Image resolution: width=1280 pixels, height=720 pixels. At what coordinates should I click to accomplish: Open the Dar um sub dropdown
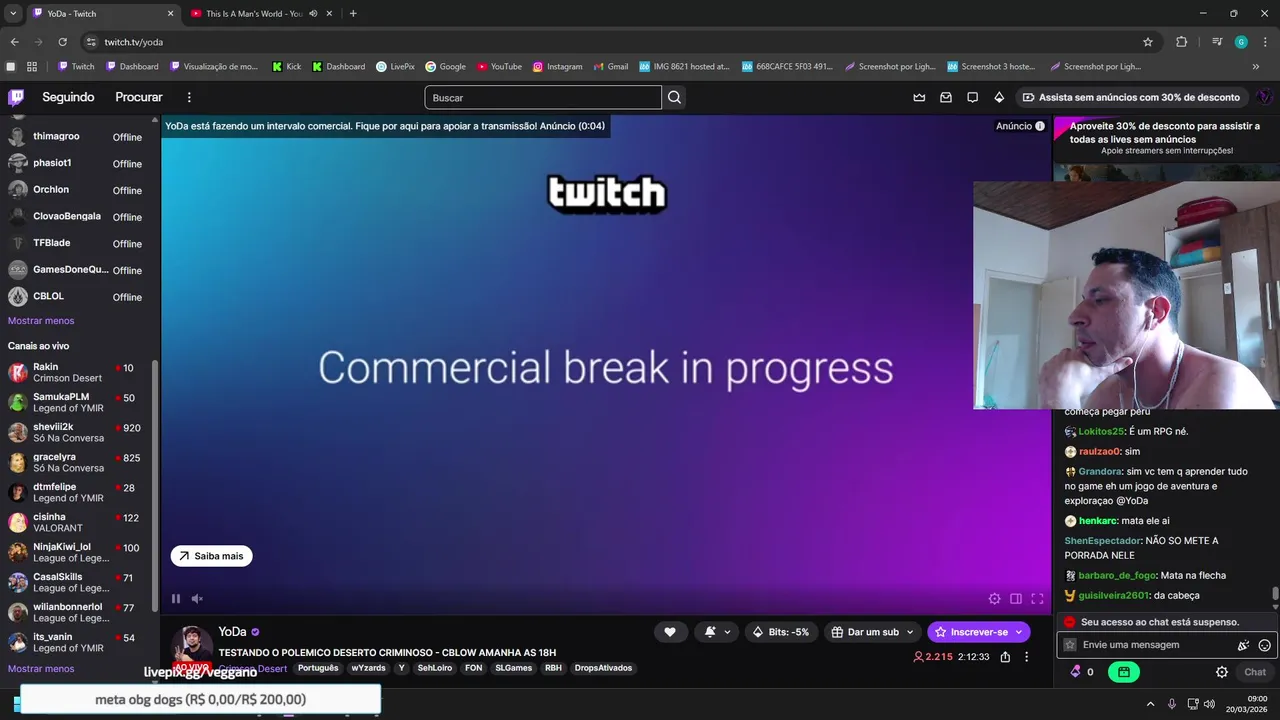coord(872,632)
